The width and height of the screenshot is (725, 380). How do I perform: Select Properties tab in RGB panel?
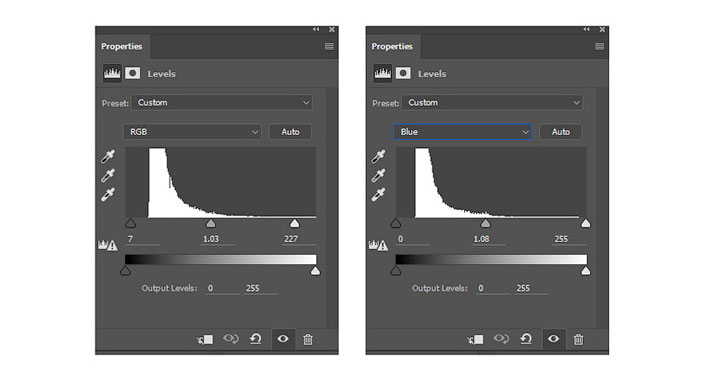click(122, 46)
